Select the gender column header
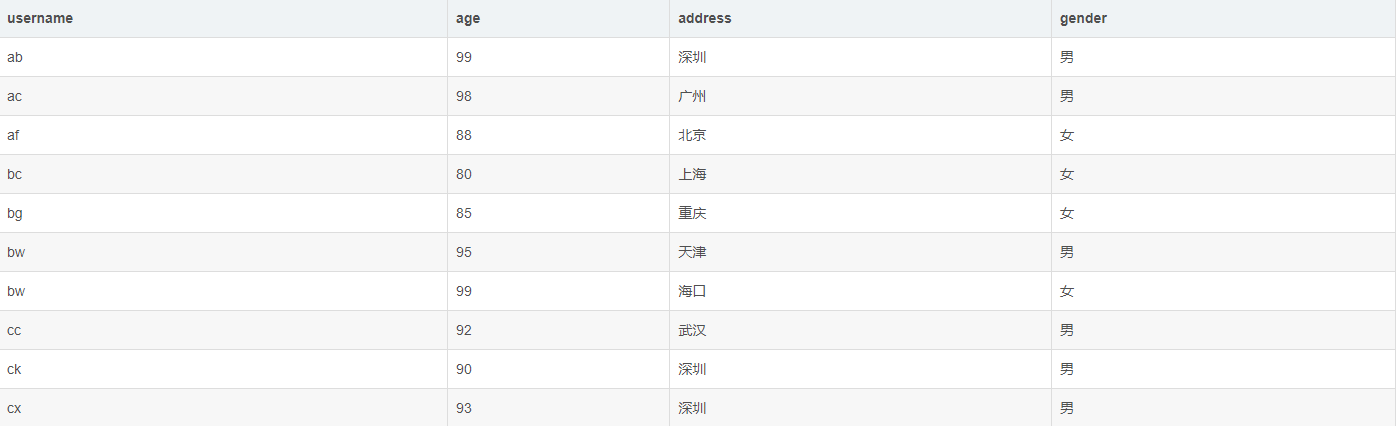 (1083, 18)
